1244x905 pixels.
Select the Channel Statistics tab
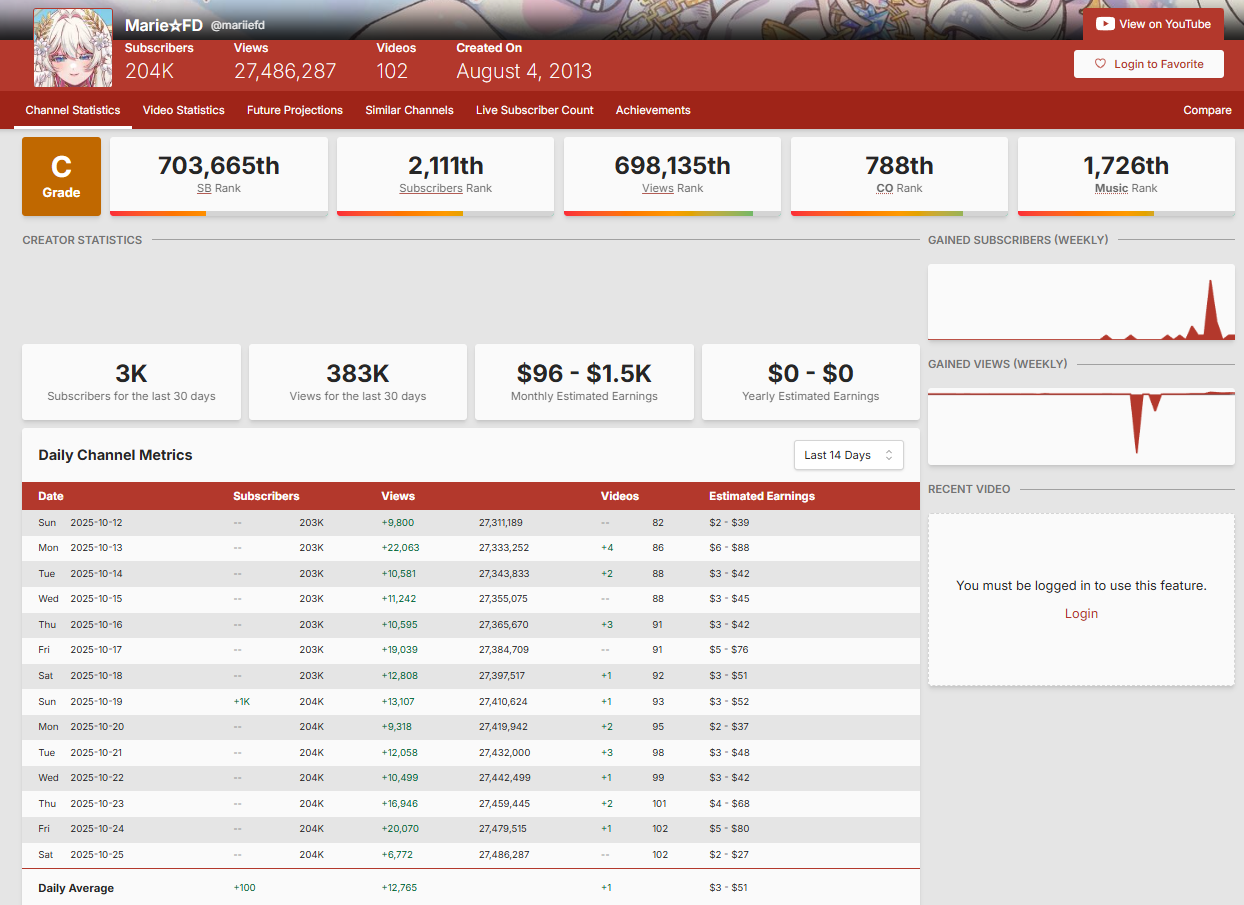(x=73, y=110)
